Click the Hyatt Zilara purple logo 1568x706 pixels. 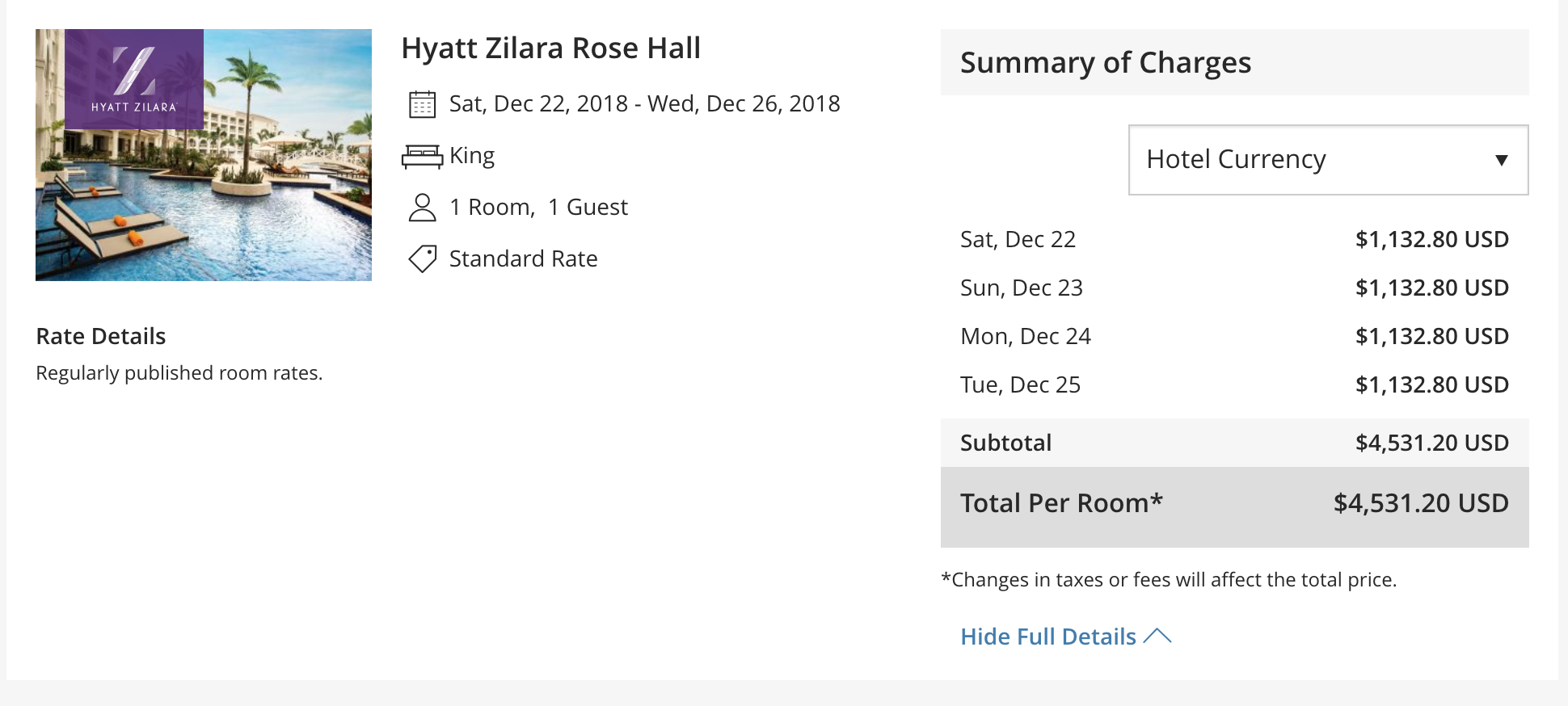(134, 78)
